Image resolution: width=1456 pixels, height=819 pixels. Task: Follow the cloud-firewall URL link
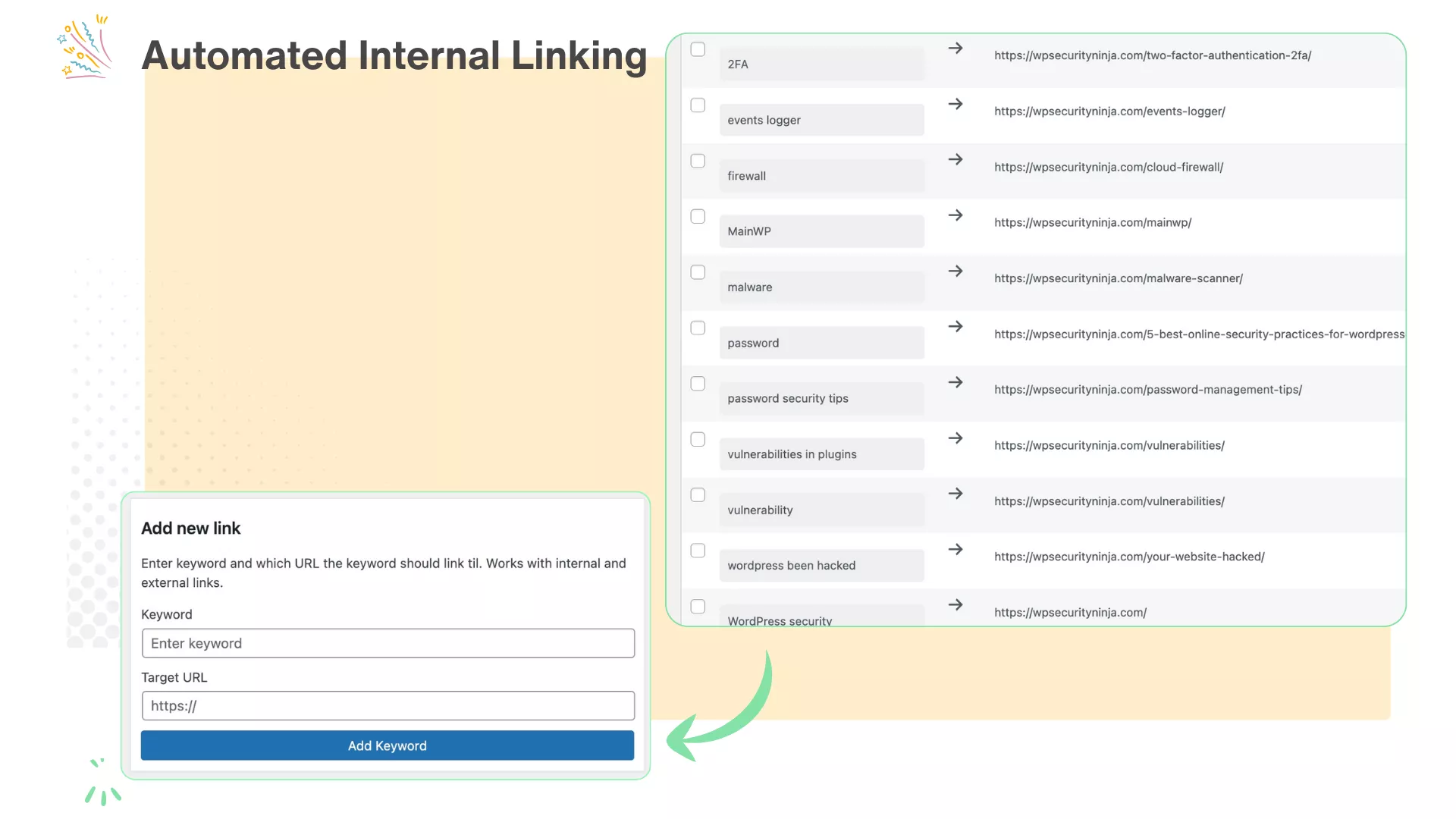(x=1108, y=167)
